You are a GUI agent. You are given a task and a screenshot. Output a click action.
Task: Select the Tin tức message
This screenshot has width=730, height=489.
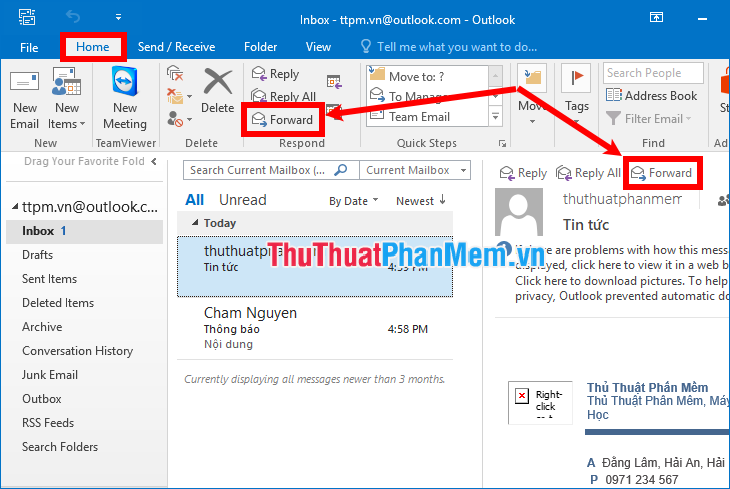315,266
